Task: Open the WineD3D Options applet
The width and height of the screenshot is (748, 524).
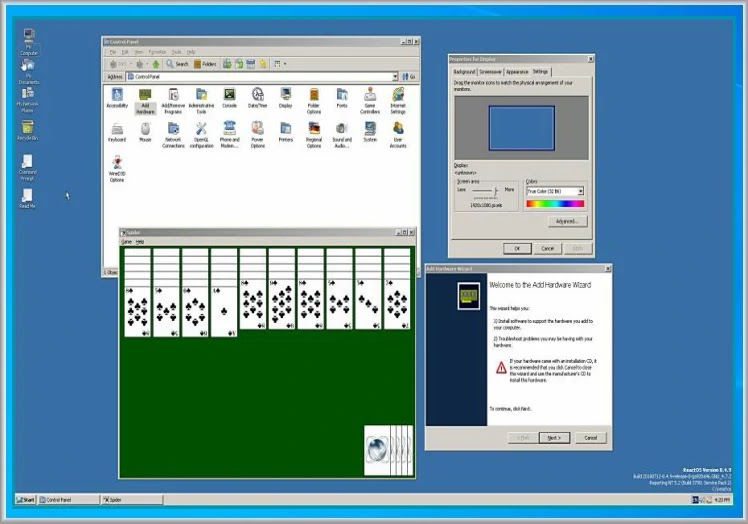Action: [117, 169]
